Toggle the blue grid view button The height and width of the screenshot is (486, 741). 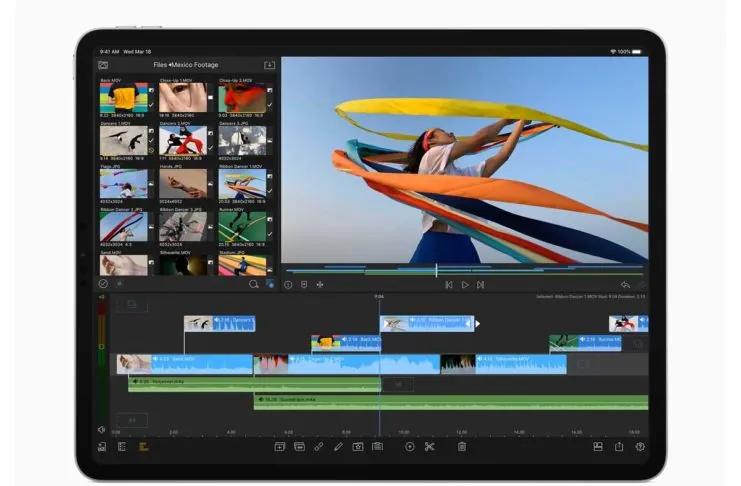269,284
